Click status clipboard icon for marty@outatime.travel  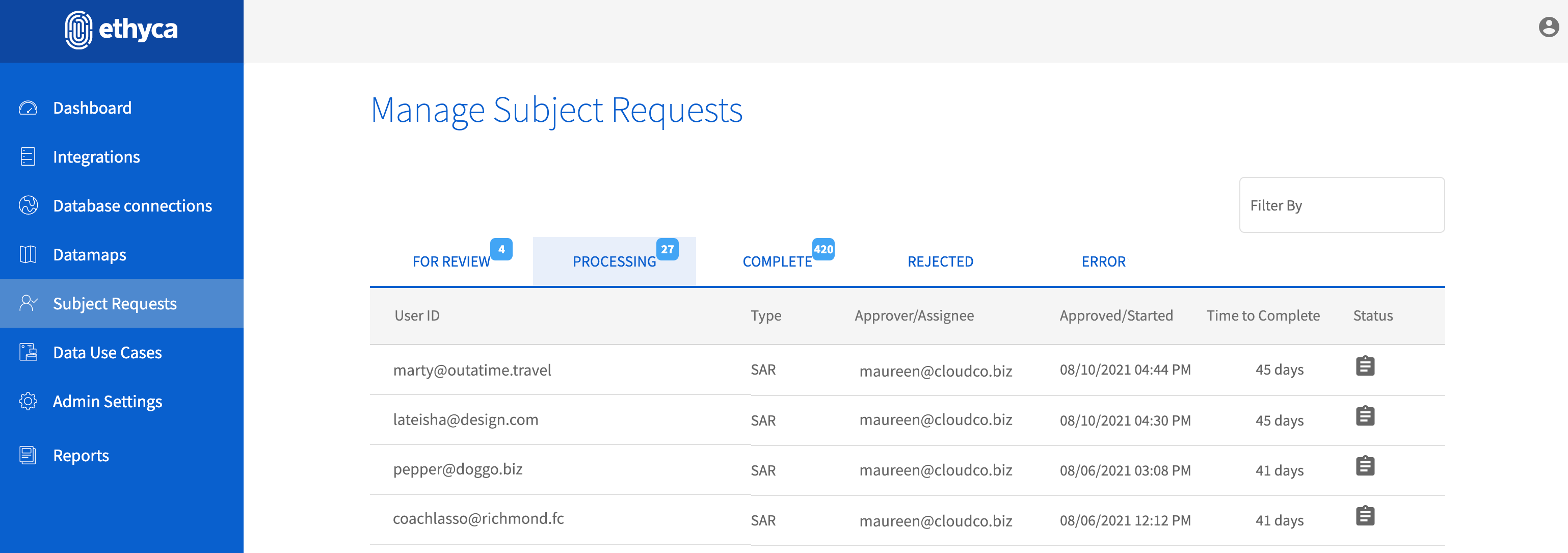click(1365, 366)
